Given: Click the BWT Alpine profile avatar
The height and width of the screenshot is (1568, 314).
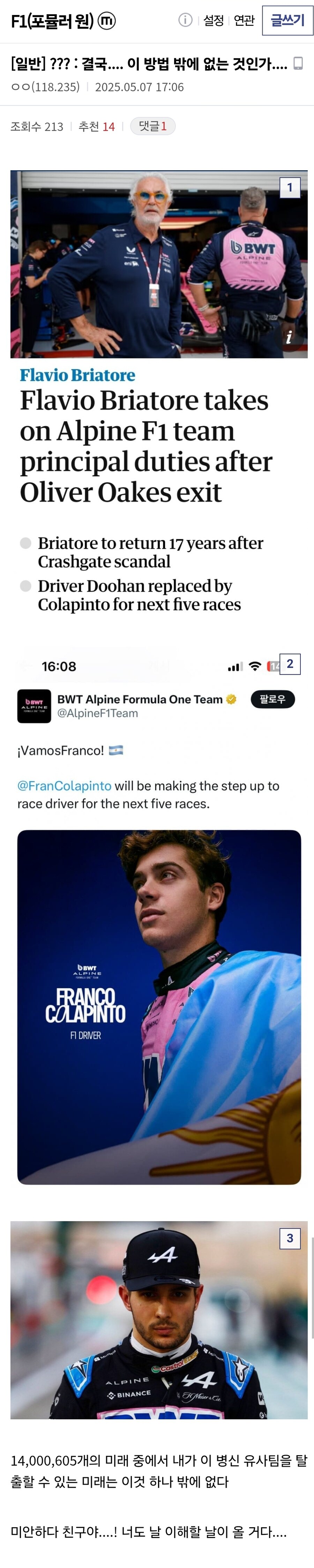Looking at the screenshot, I should click(34, 706).
